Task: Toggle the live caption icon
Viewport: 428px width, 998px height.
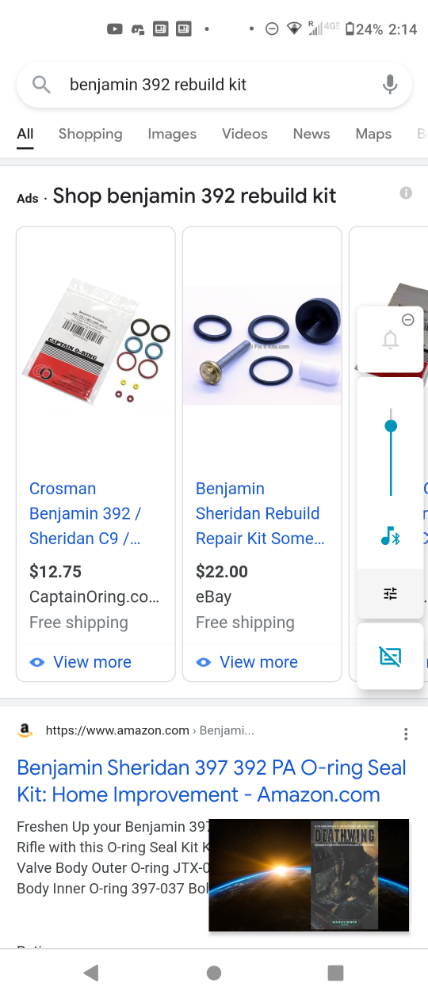Action: (390, 656)
